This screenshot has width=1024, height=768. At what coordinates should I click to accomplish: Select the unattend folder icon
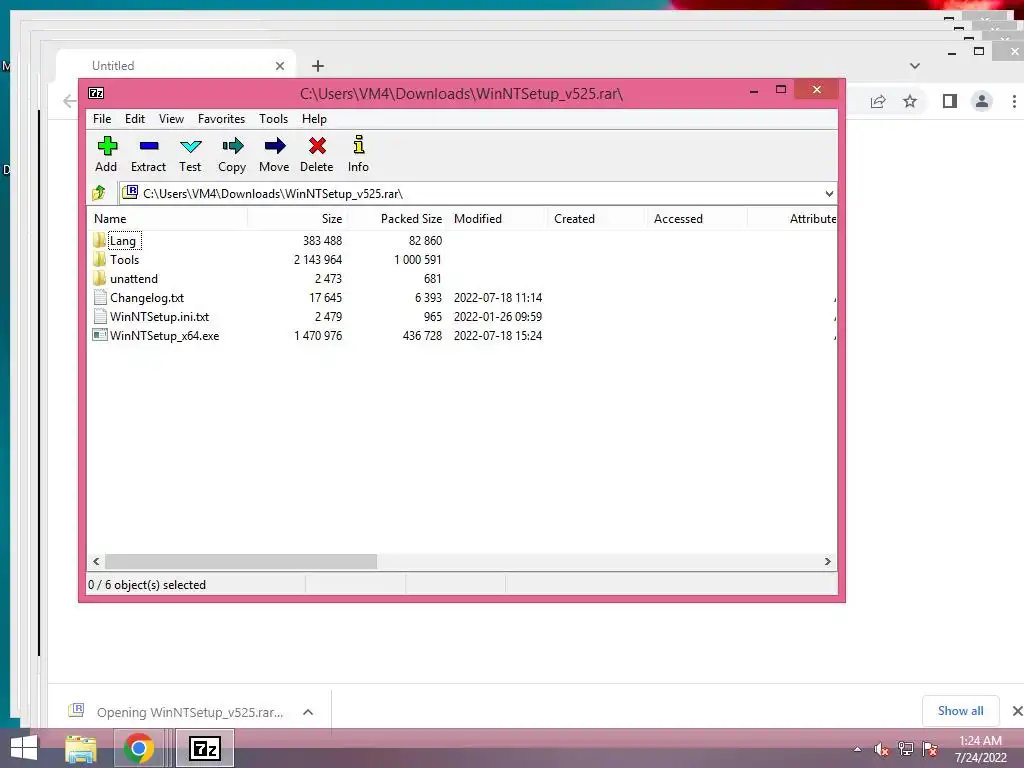[x=99, y=279]
